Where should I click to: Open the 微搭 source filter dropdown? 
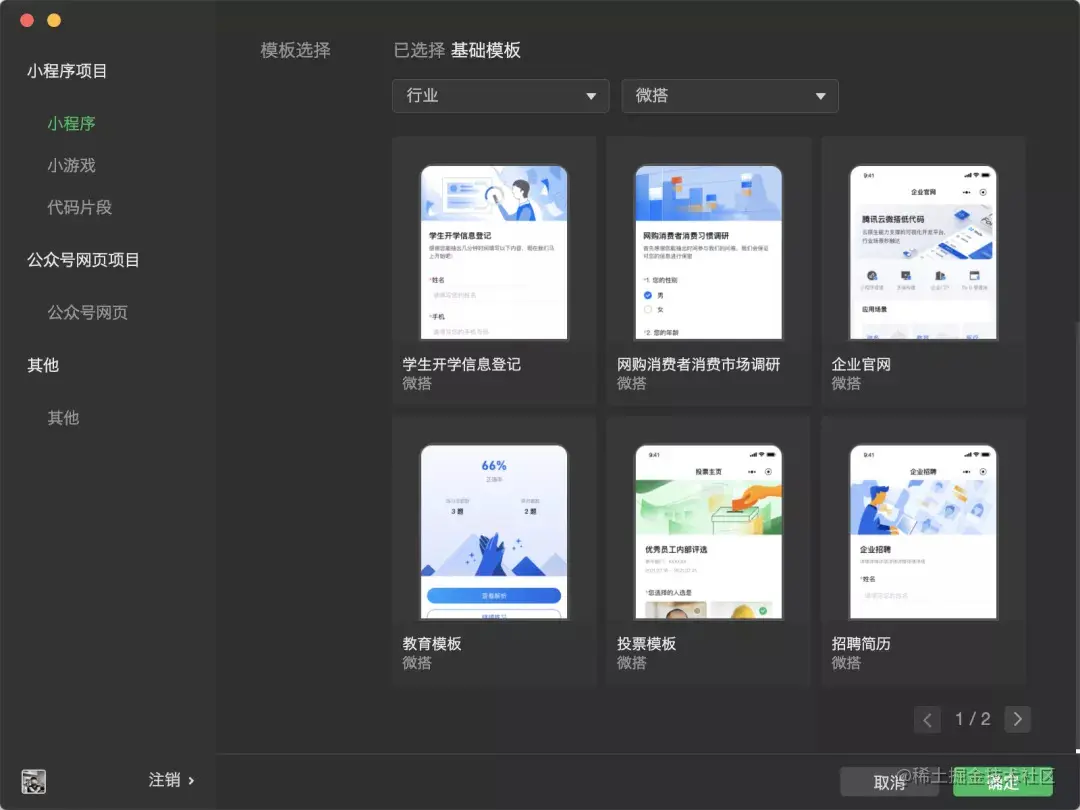pyautogui.click(x=729, y=95)
